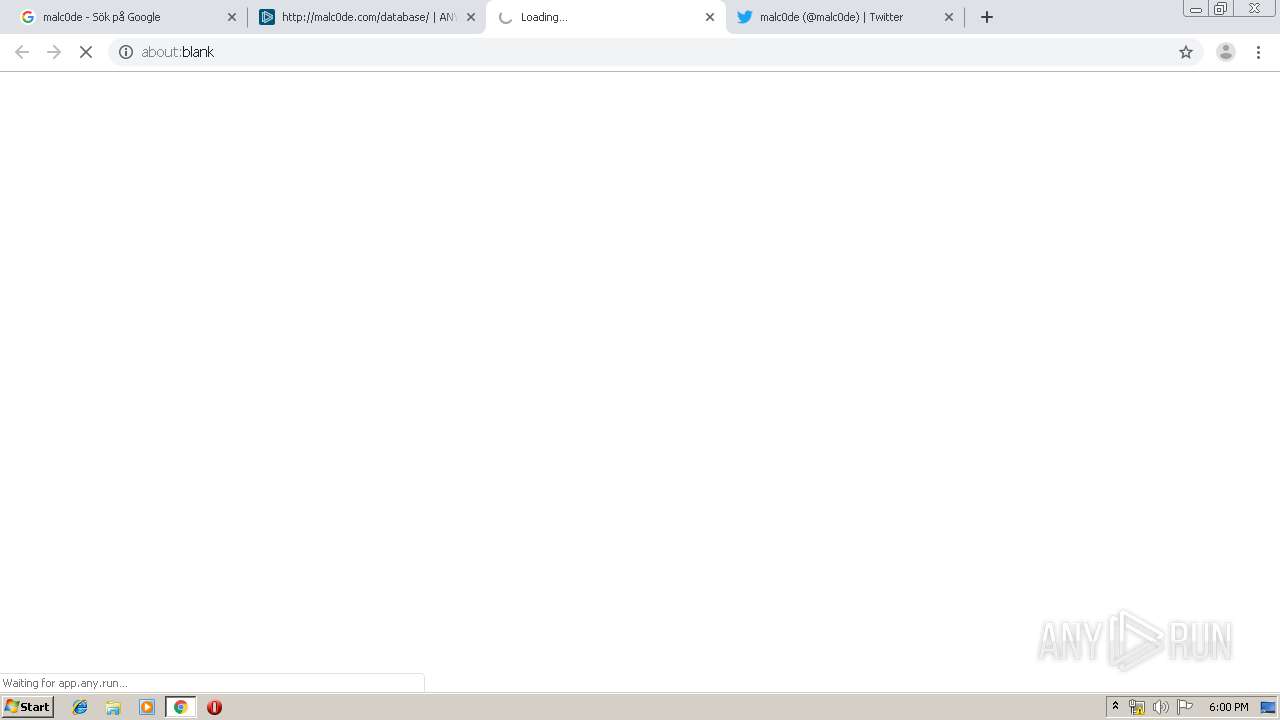
Task: Bookmark this page with the star
Action: [x=1186, y=52]
